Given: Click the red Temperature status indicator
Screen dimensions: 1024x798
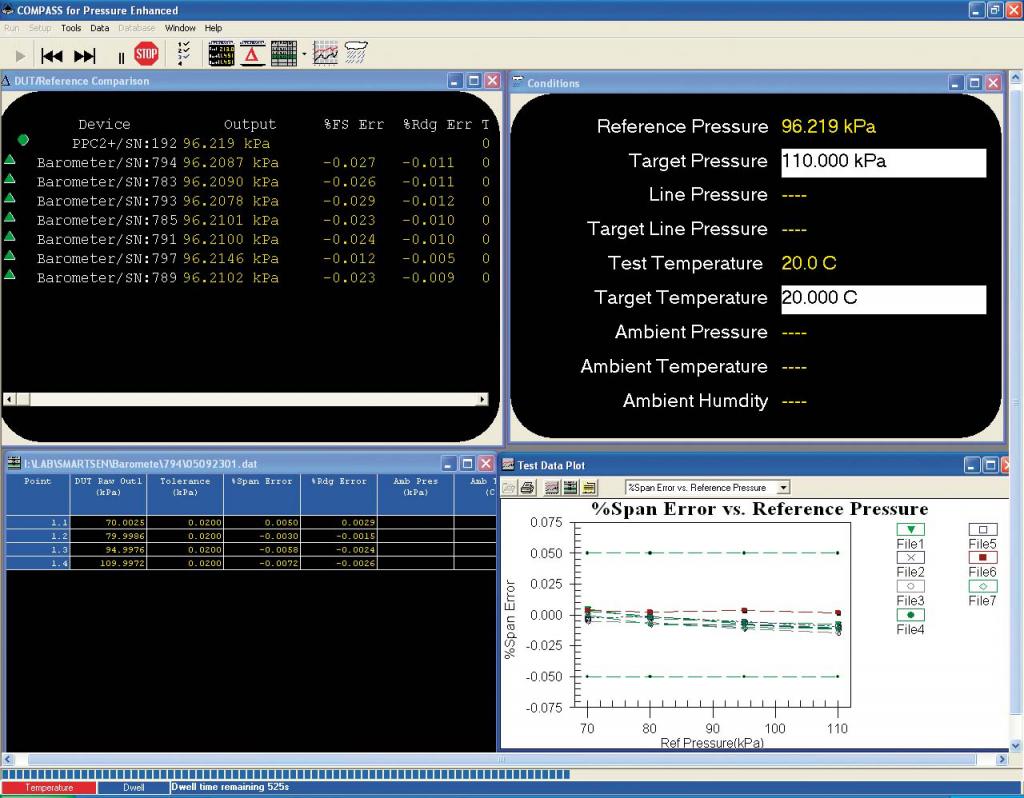Looking at the screenshot, I should point(49,788).
